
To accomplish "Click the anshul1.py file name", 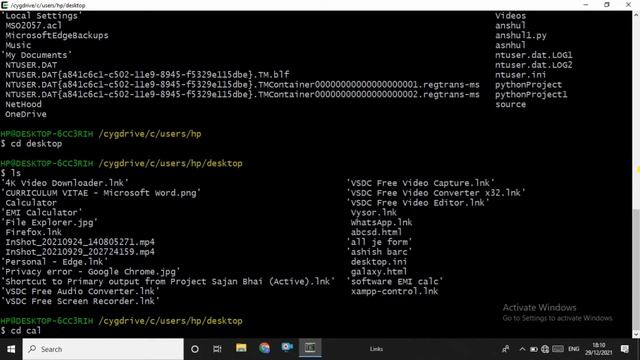I will (521, 35).
